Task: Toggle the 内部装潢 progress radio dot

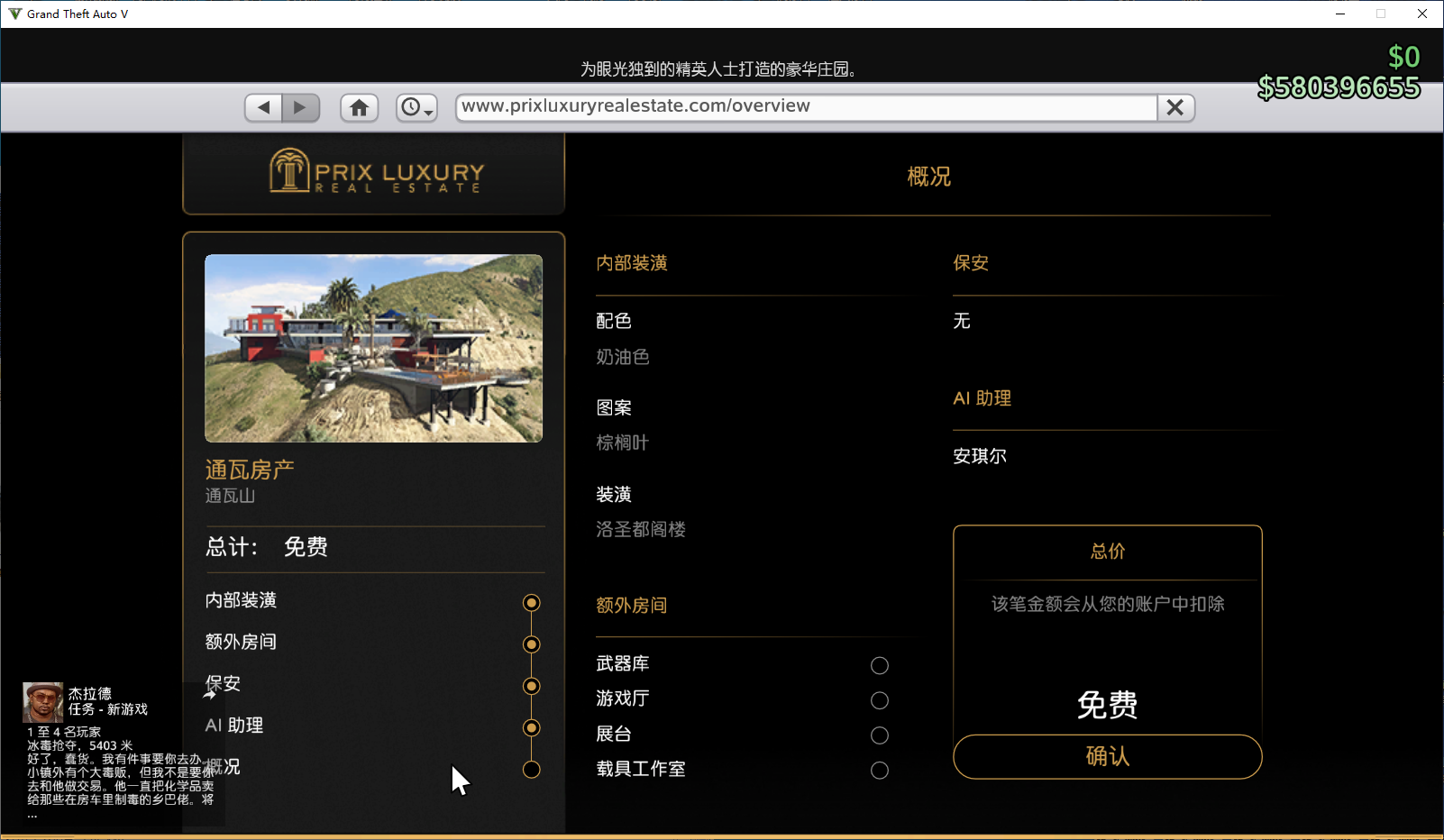Action: point(532,603)
